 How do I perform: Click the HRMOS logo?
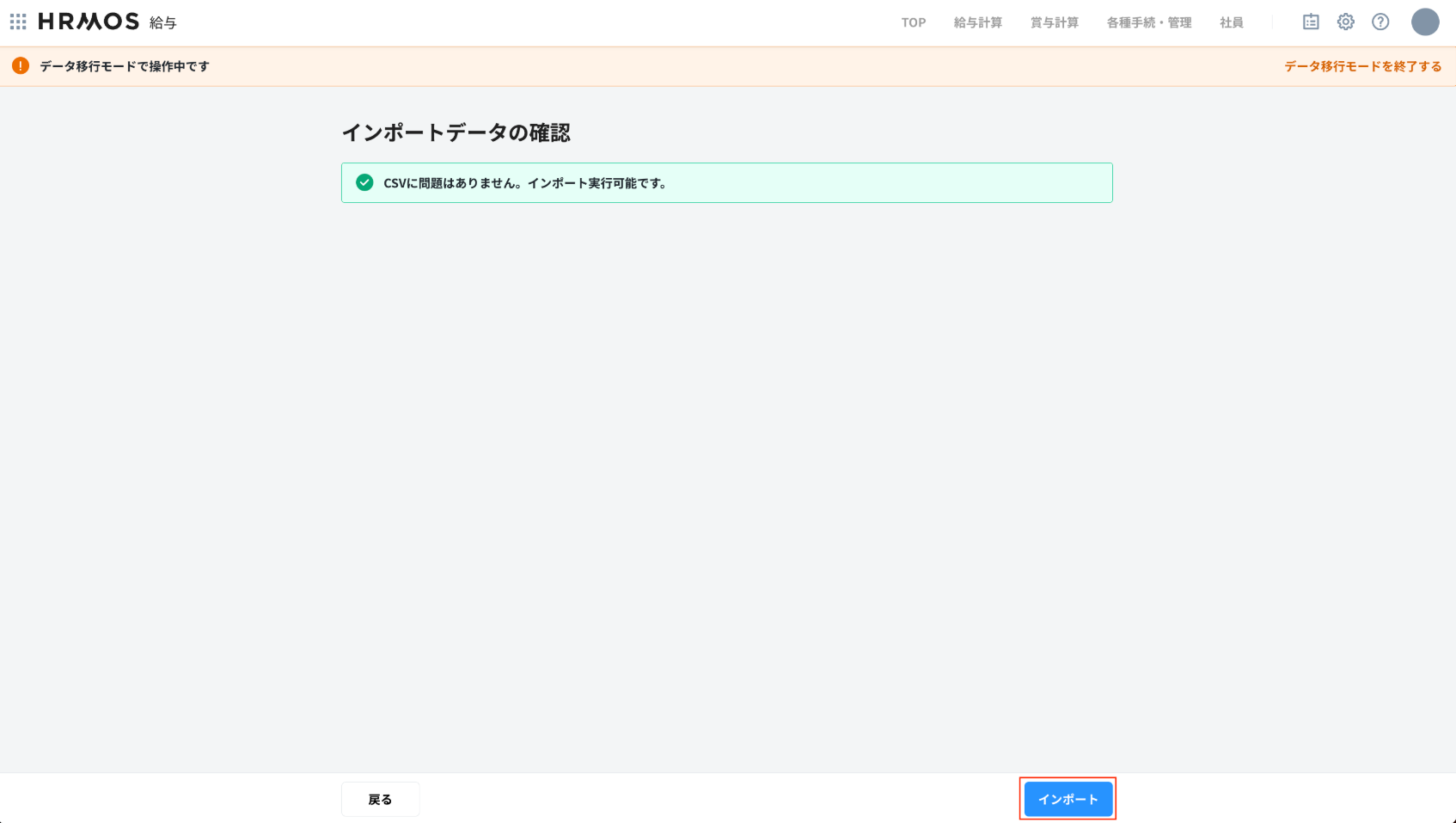(89, 21)
